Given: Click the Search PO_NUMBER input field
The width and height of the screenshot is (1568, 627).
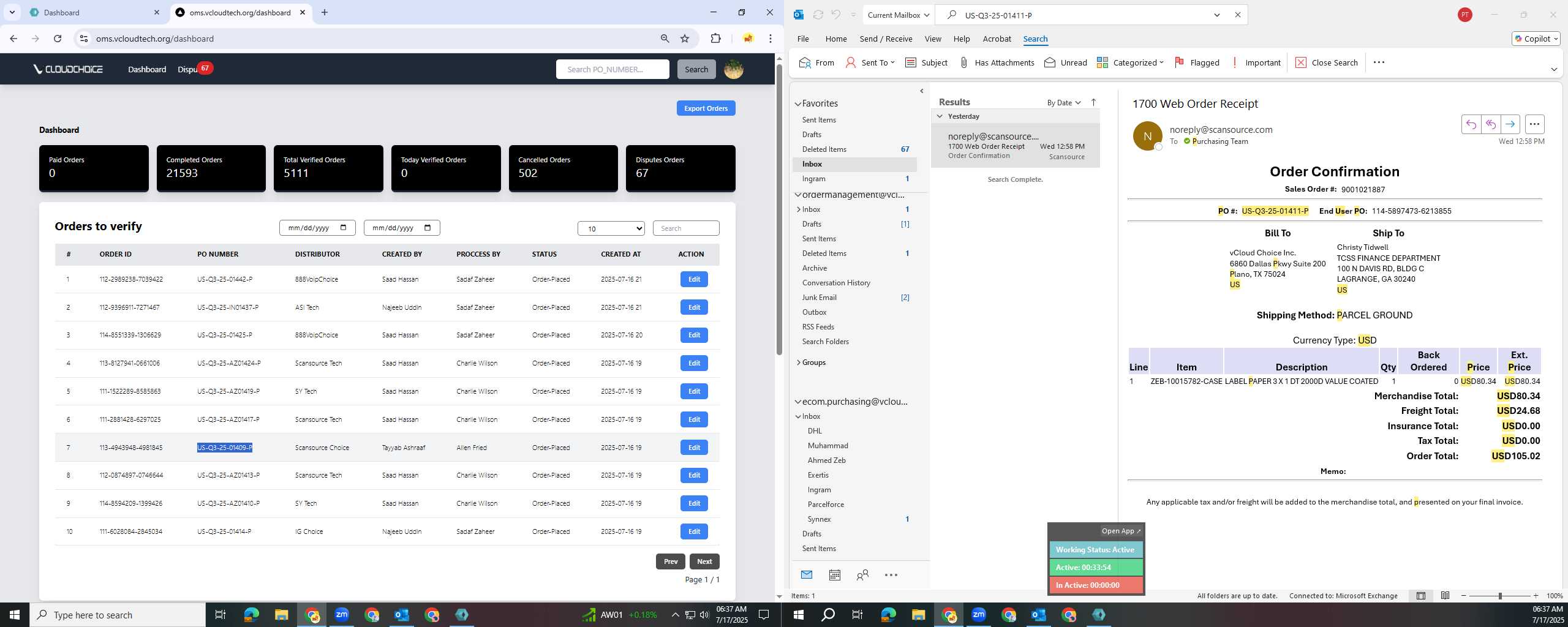Looking at the screenshot, I should 612,69.
